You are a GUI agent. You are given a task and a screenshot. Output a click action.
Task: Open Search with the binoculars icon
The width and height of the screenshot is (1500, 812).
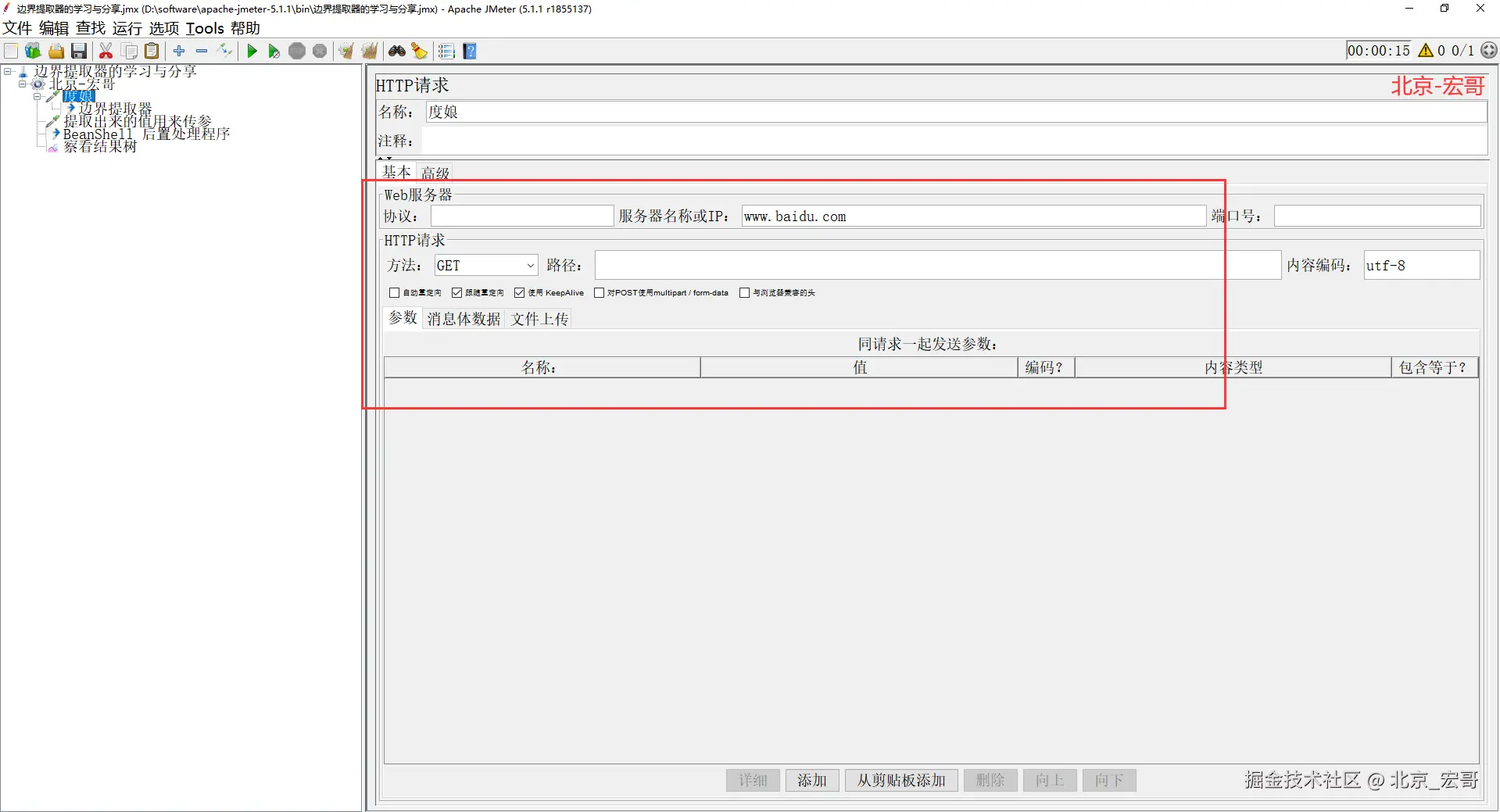coord(397,52)
